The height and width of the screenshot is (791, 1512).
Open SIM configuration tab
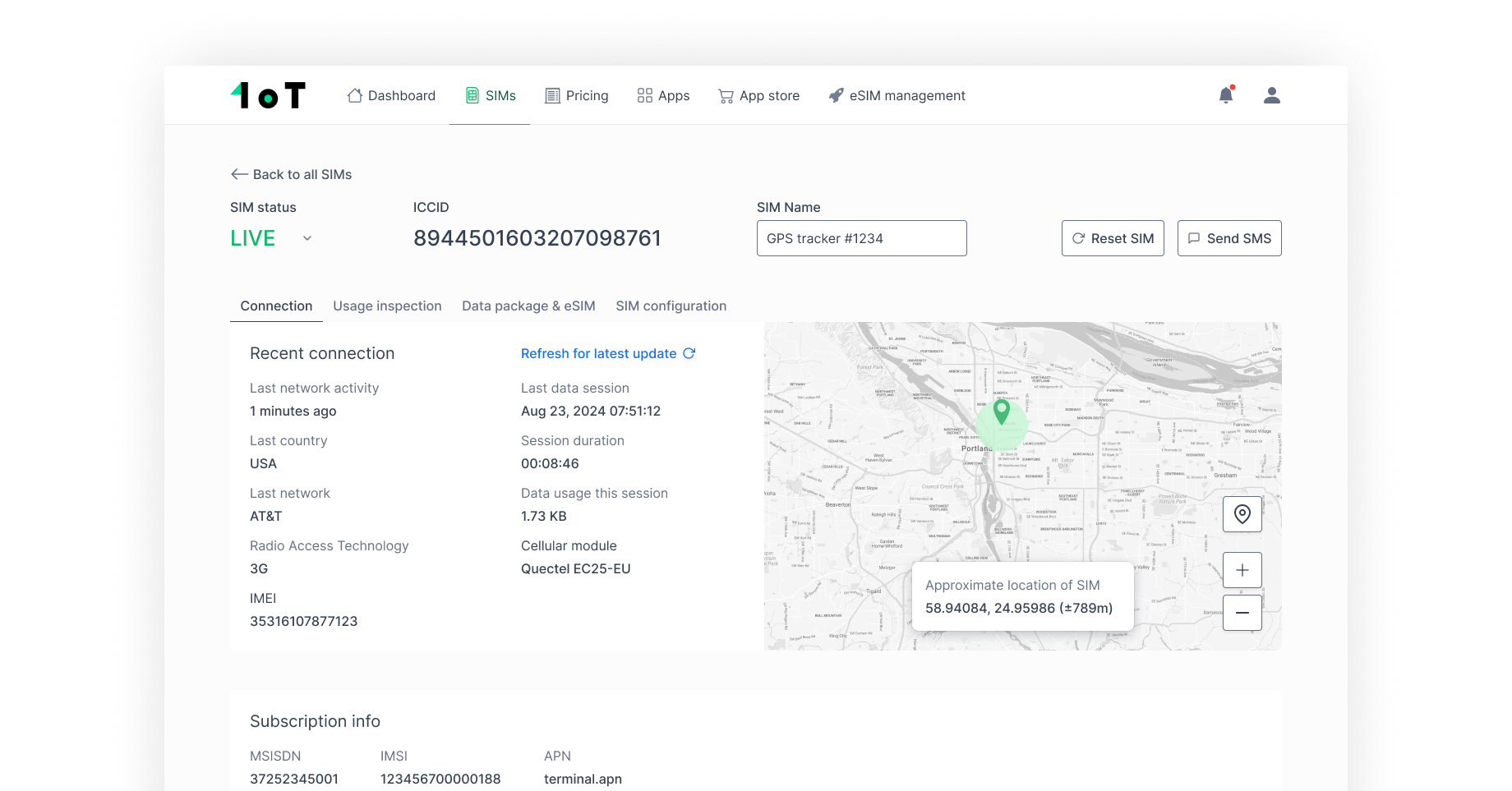click(671, 306)
